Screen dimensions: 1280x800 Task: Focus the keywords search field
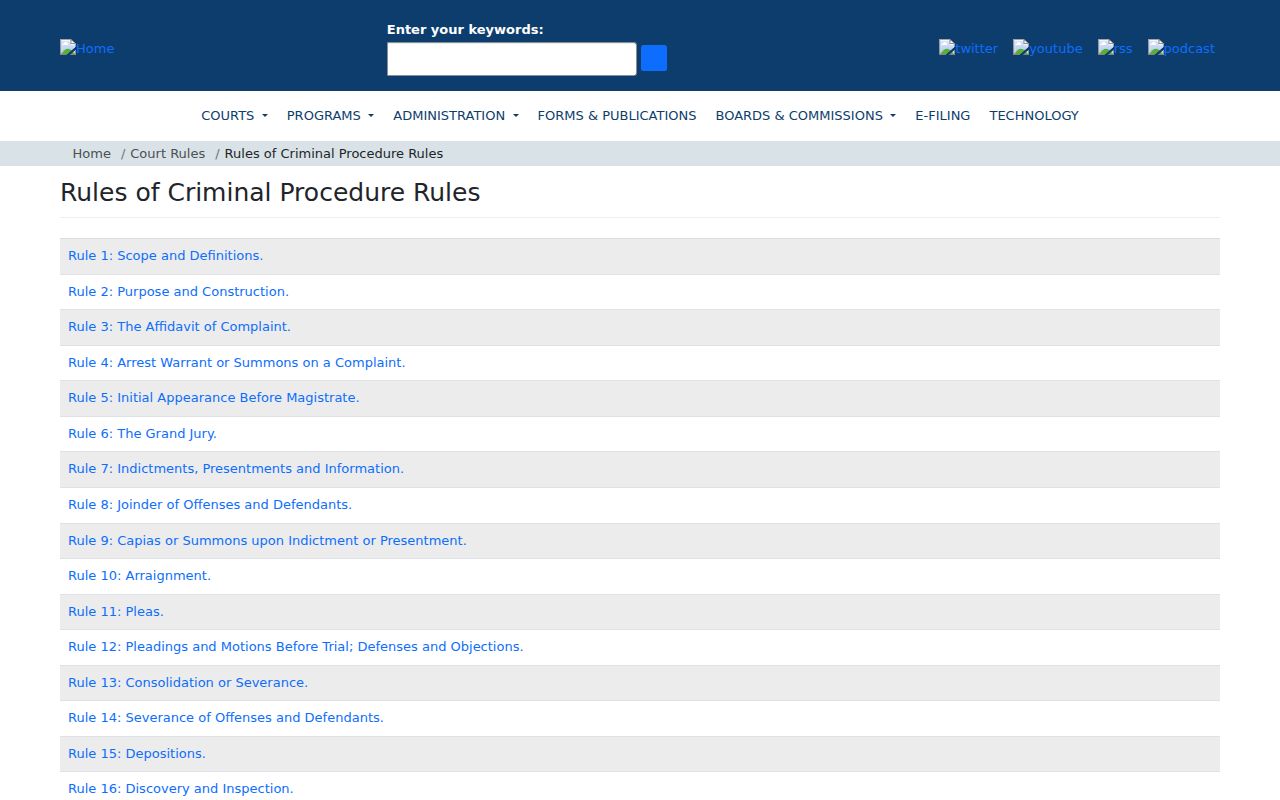tap(512, 59)
